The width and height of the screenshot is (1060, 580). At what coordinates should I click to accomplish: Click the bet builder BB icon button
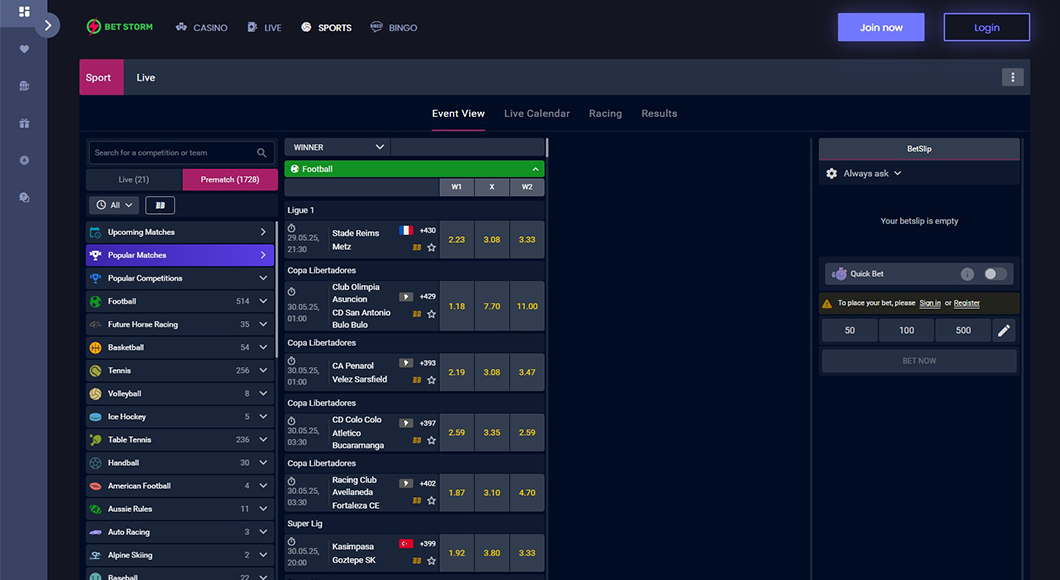(160, 205)
